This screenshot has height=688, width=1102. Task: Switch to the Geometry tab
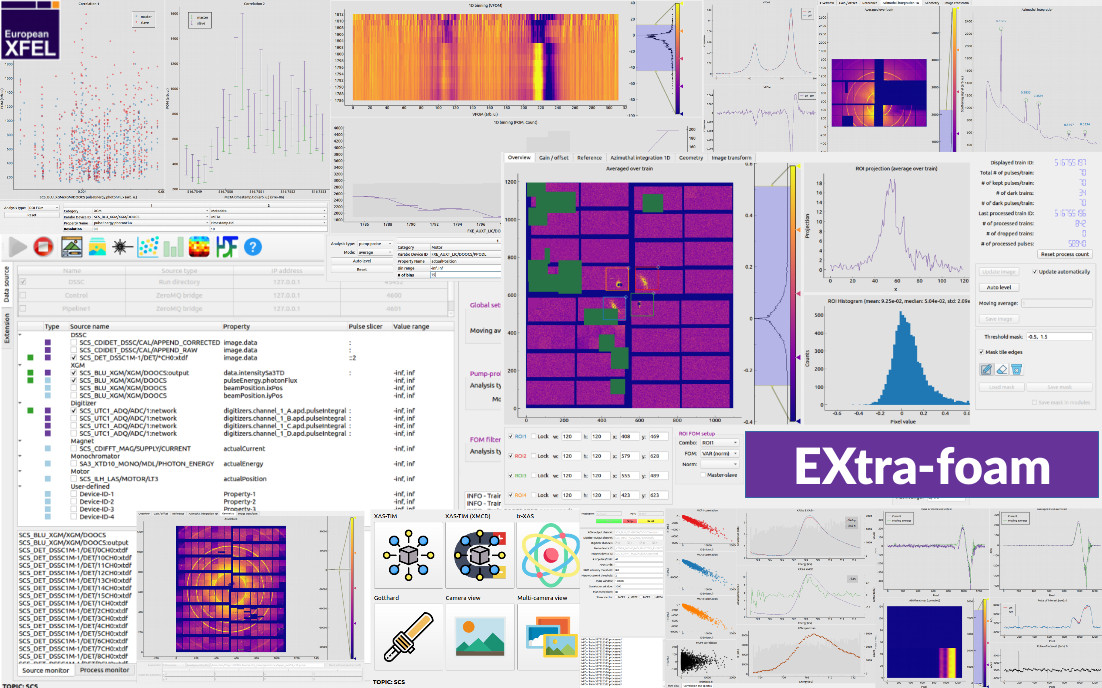click(691, 157)
